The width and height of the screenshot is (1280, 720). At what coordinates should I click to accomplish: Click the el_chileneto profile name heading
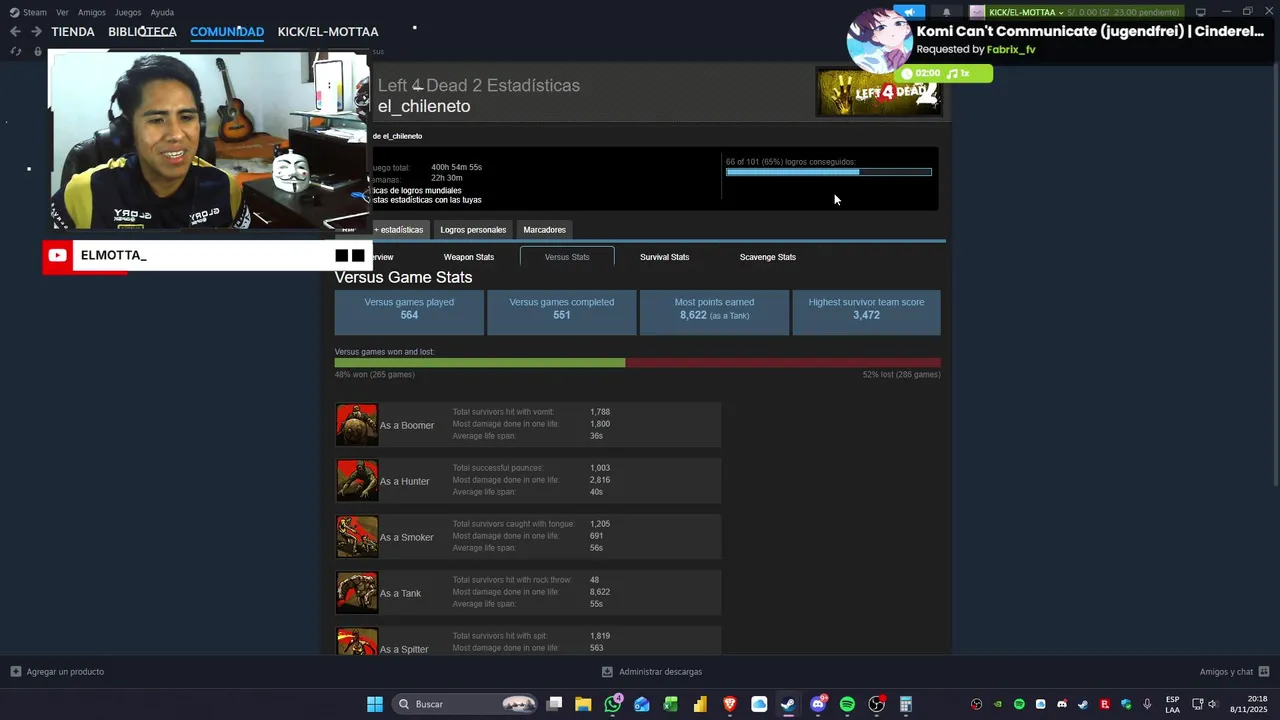click(x=424, y=106)
